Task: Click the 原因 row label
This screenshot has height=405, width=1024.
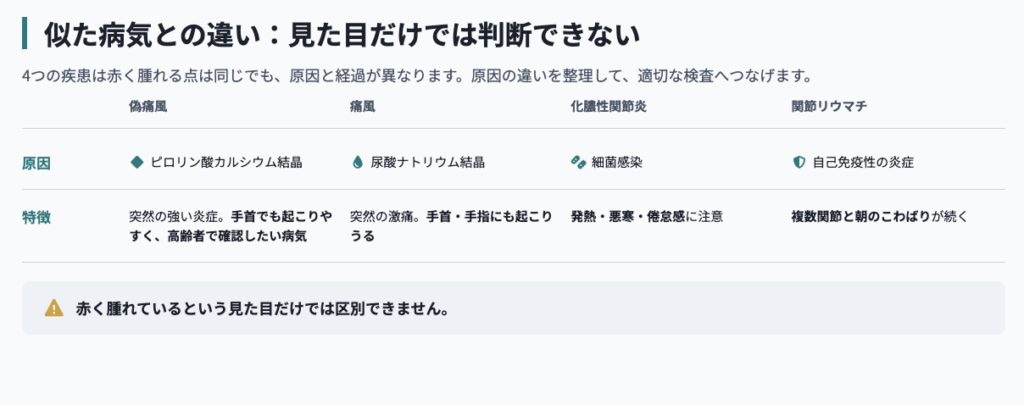Action: [36, 163]
